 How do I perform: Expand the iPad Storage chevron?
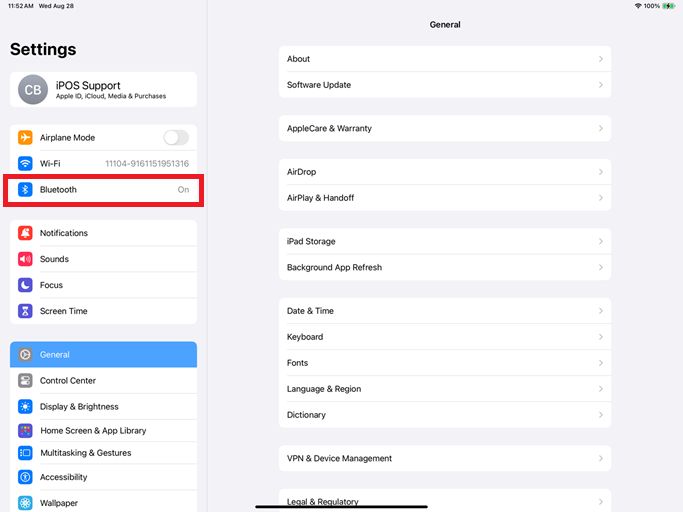coord(601,241)
